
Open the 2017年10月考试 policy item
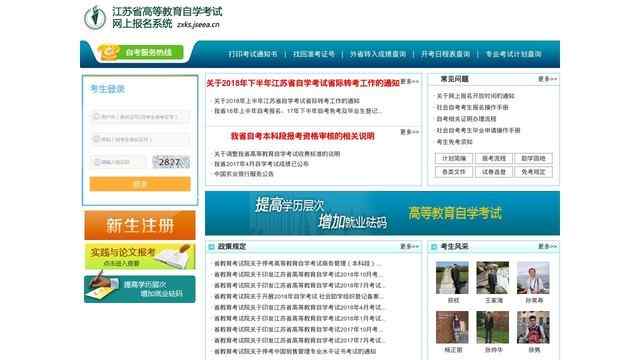(299, 329)
